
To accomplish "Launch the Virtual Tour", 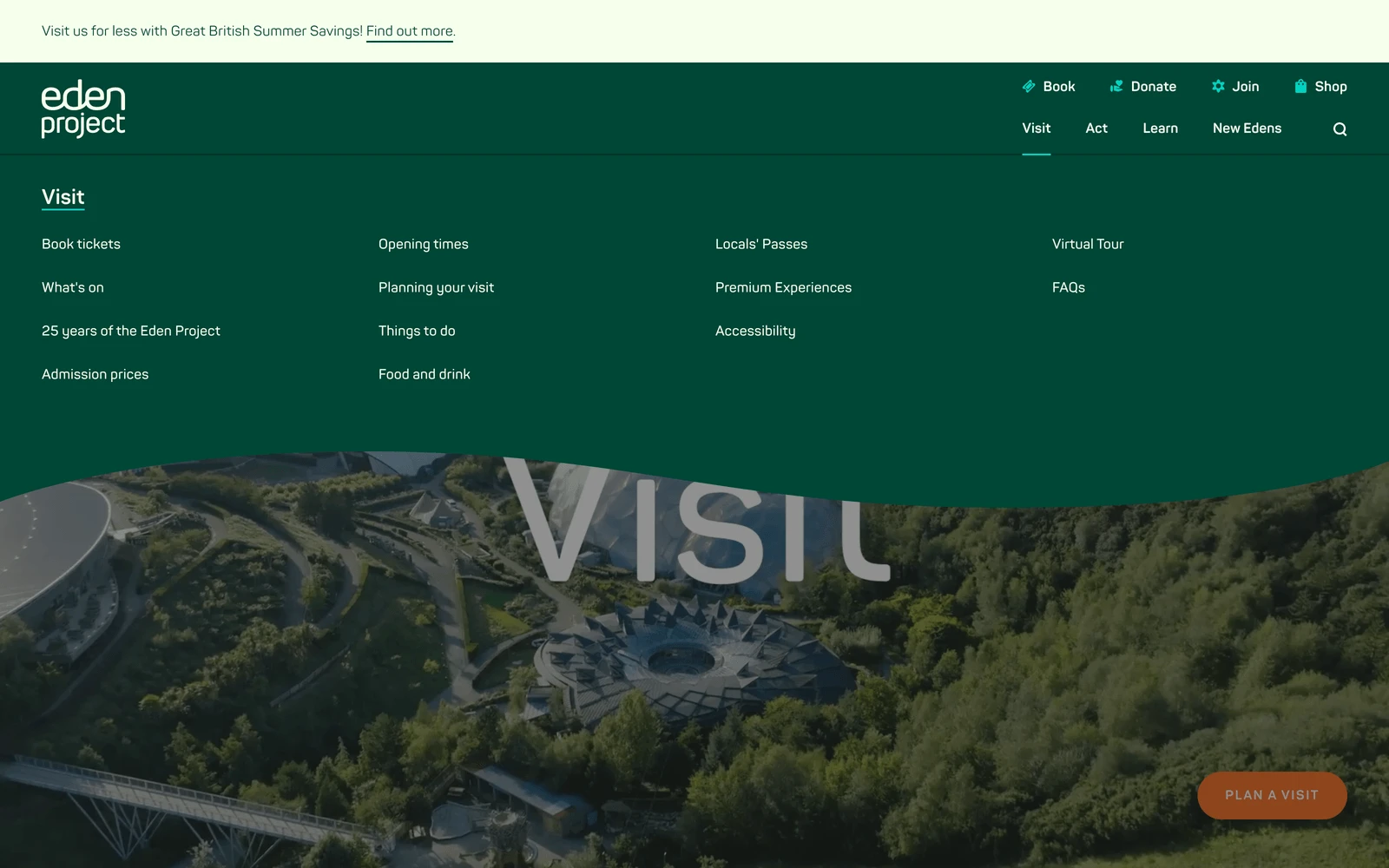I will 1088,244.
